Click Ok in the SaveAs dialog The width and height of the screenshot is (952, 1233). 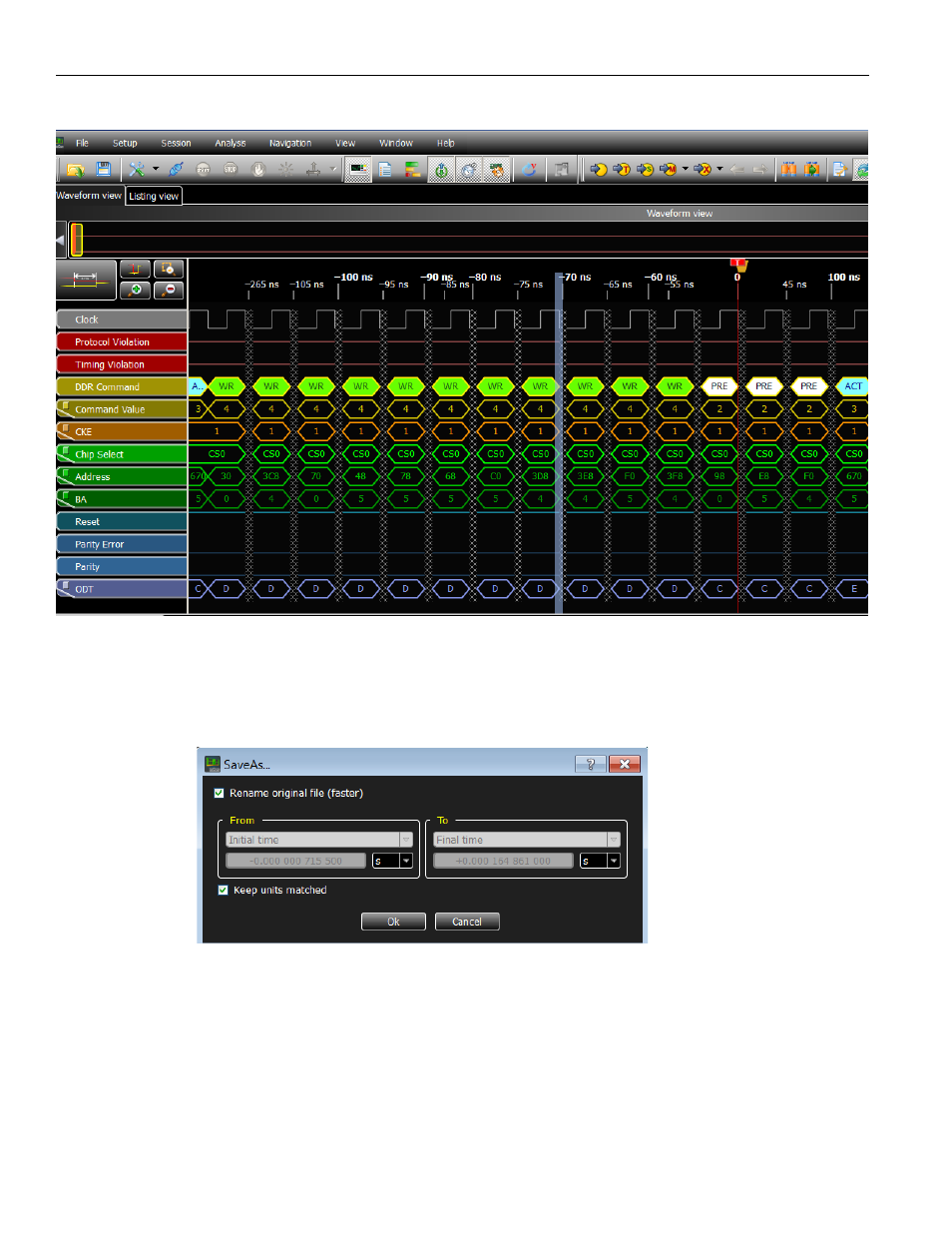pyautogui.click(x=393, y=922)
